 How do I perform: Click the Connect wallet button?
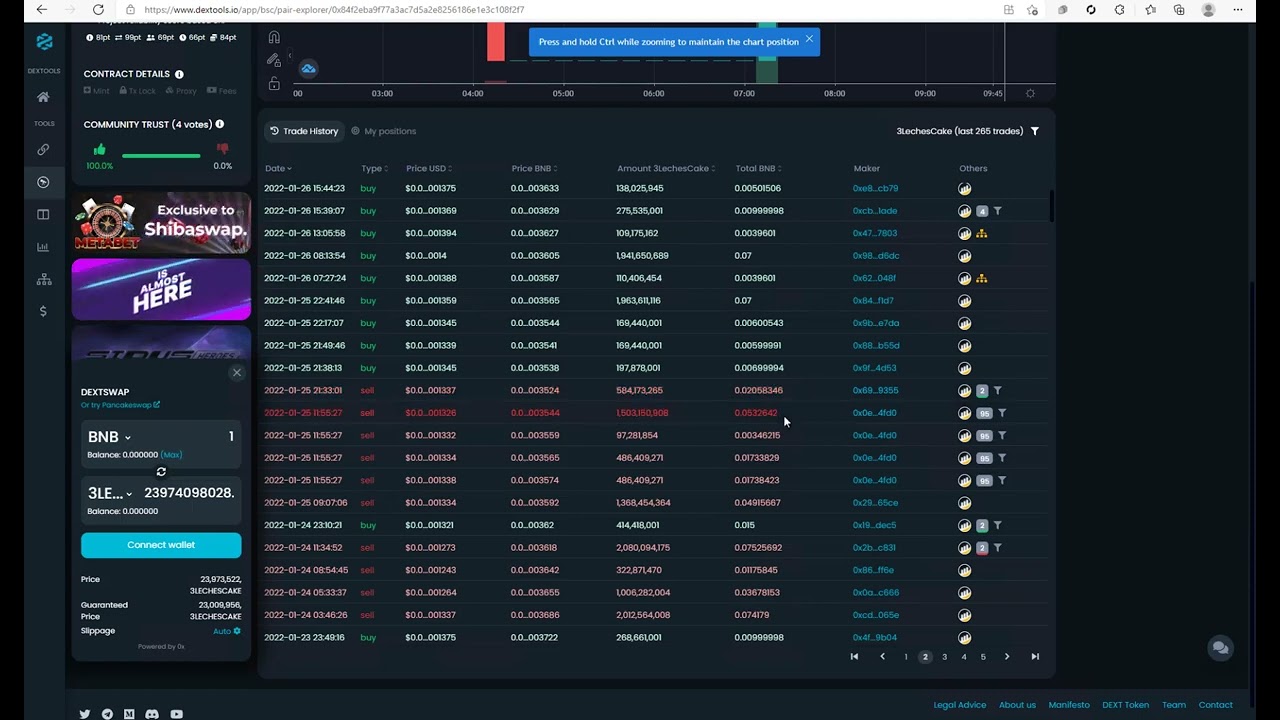point(161,545)
